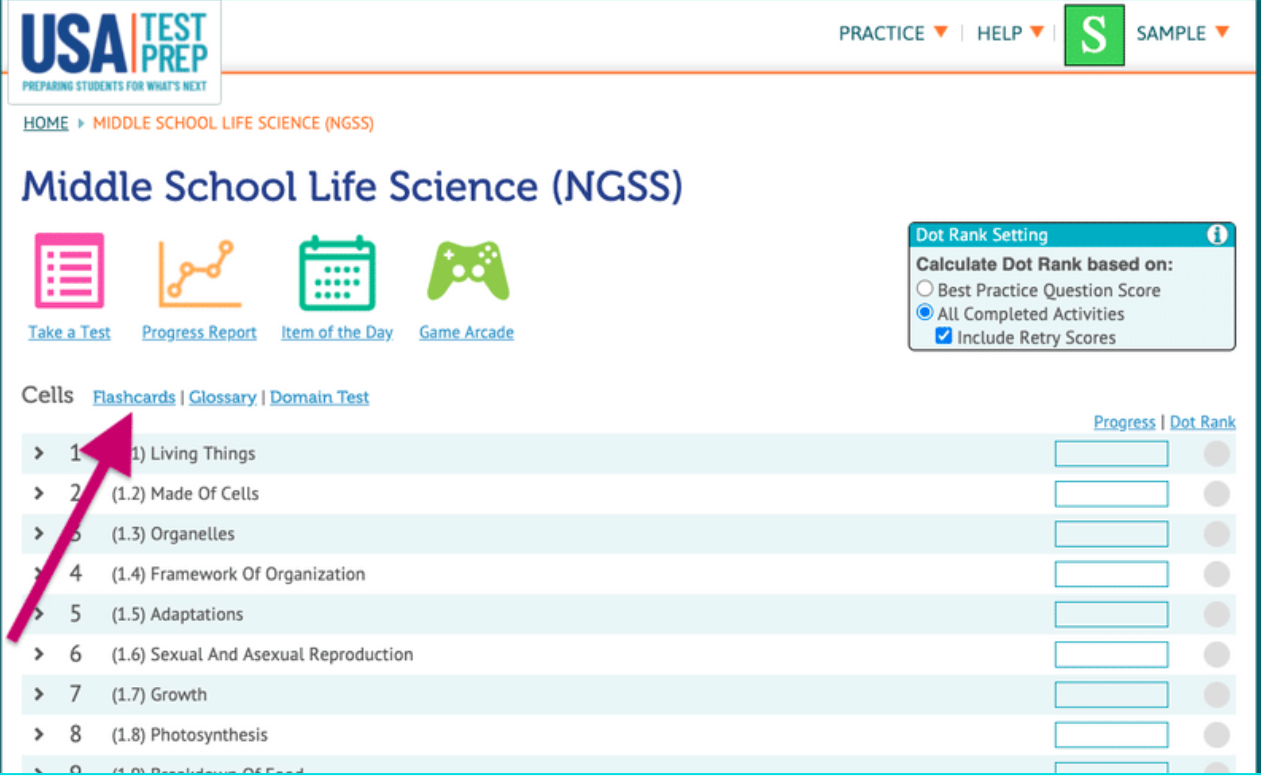Viewport: 1261px width, 779px height.
Task: Open the green Item of the Day calendar icon
Action: [x=337, y=273]
